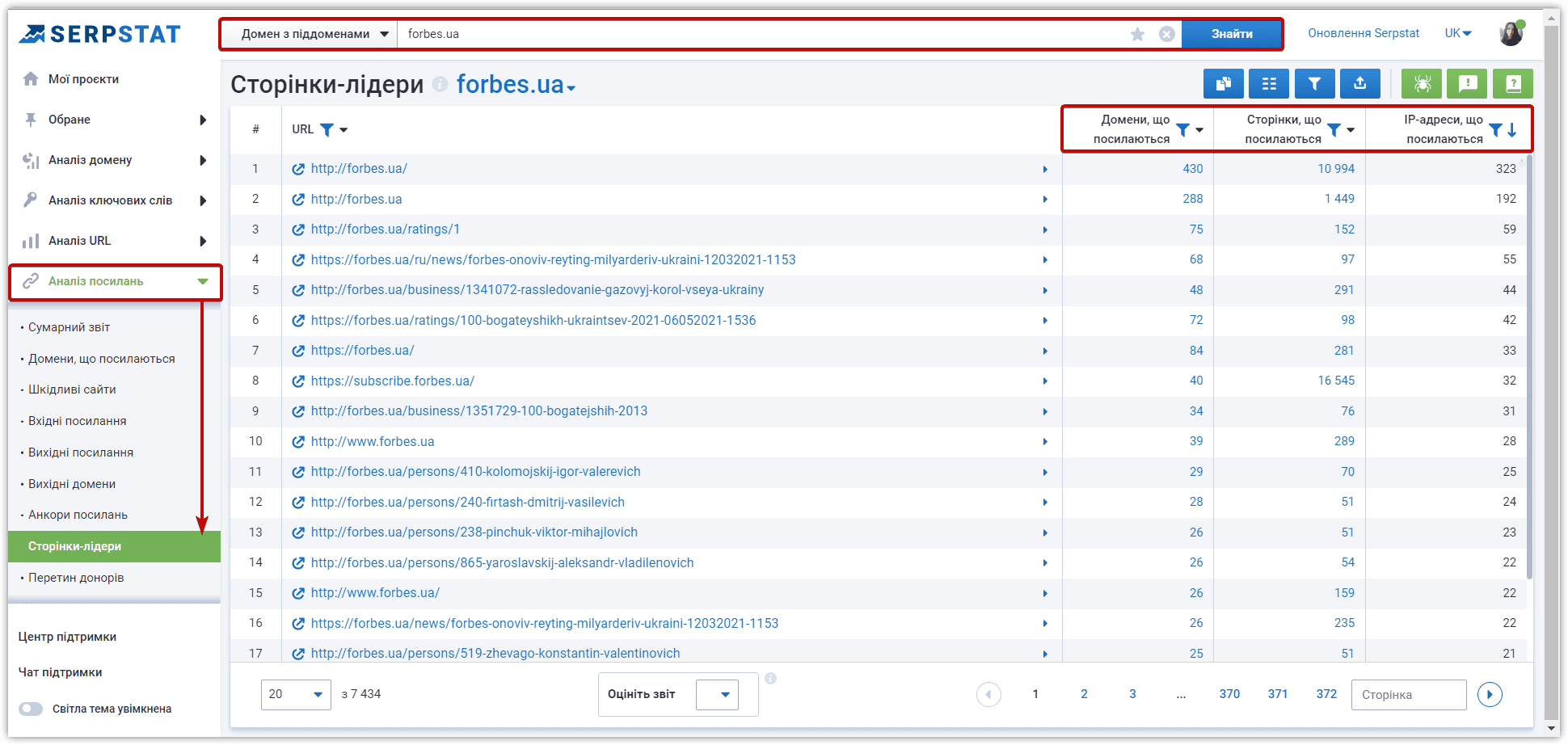Viewport: 1568px width, 745px height.
Task: Toggle the Світла тема увімкнена switch
Action: point(31,709)
